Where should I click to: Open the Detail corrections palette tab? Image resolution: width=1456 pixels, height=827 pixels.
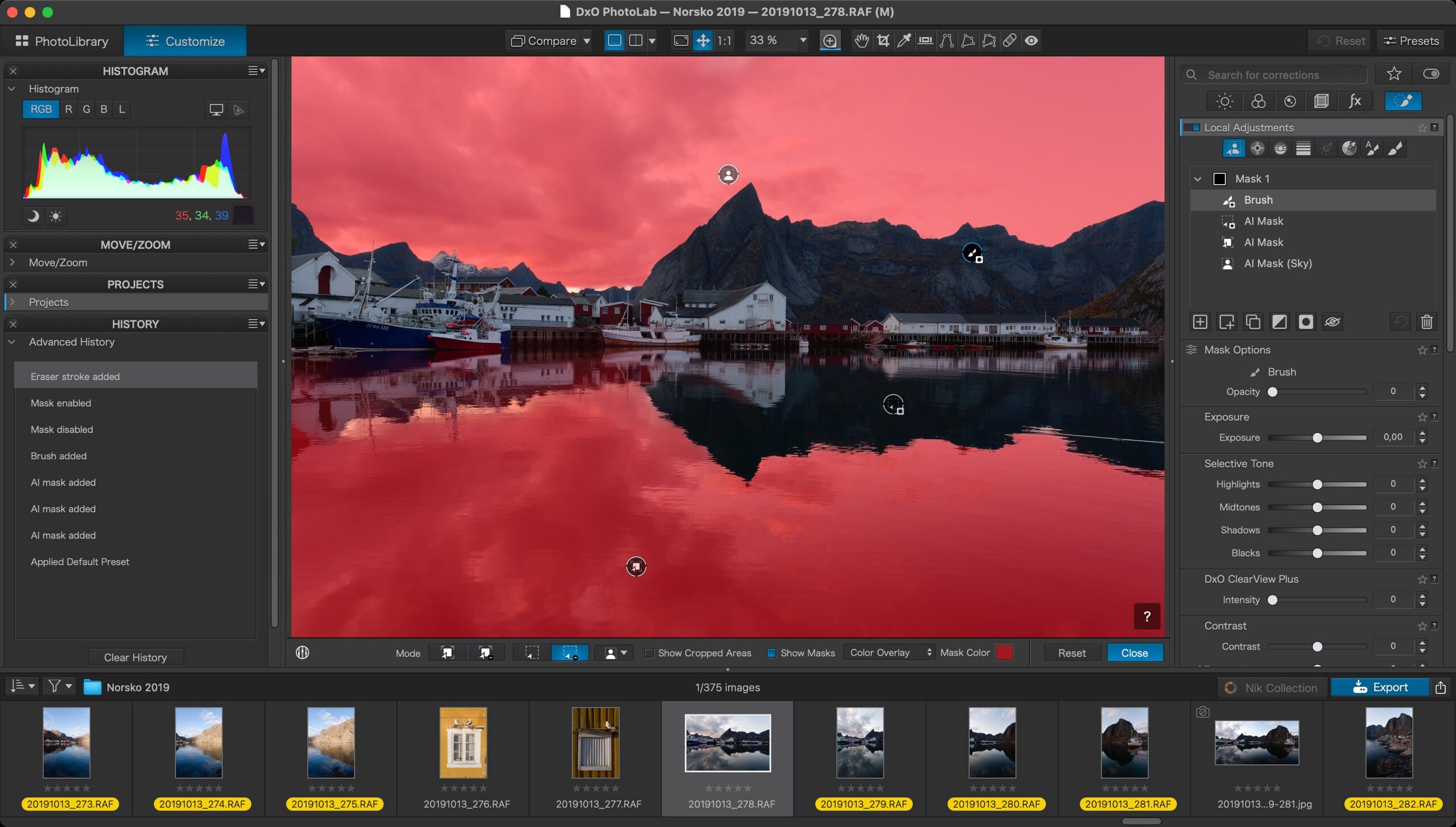[x=1290, y=101]
